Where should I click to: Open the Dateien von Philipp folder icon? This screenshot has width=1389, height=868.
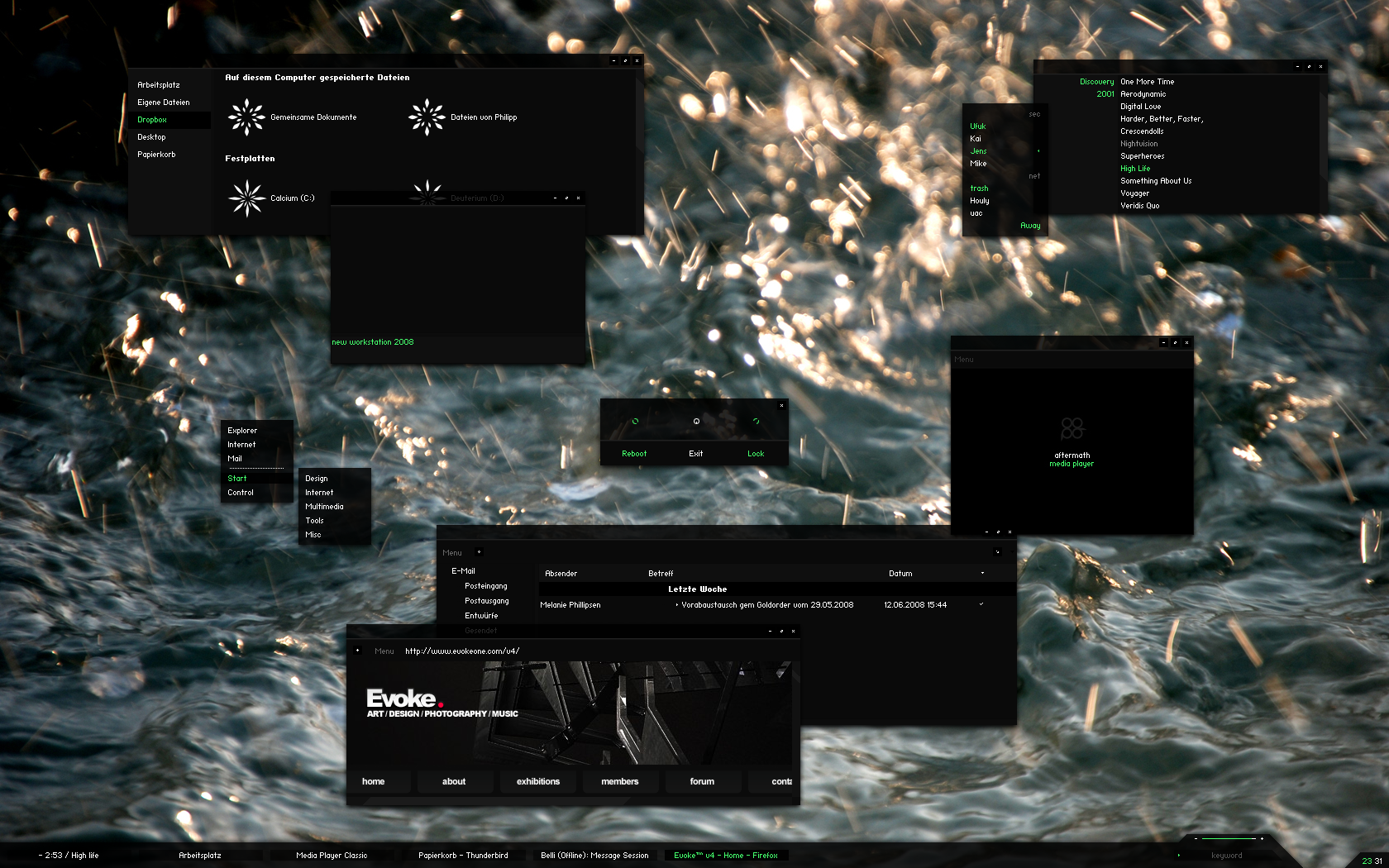[427, 117]
